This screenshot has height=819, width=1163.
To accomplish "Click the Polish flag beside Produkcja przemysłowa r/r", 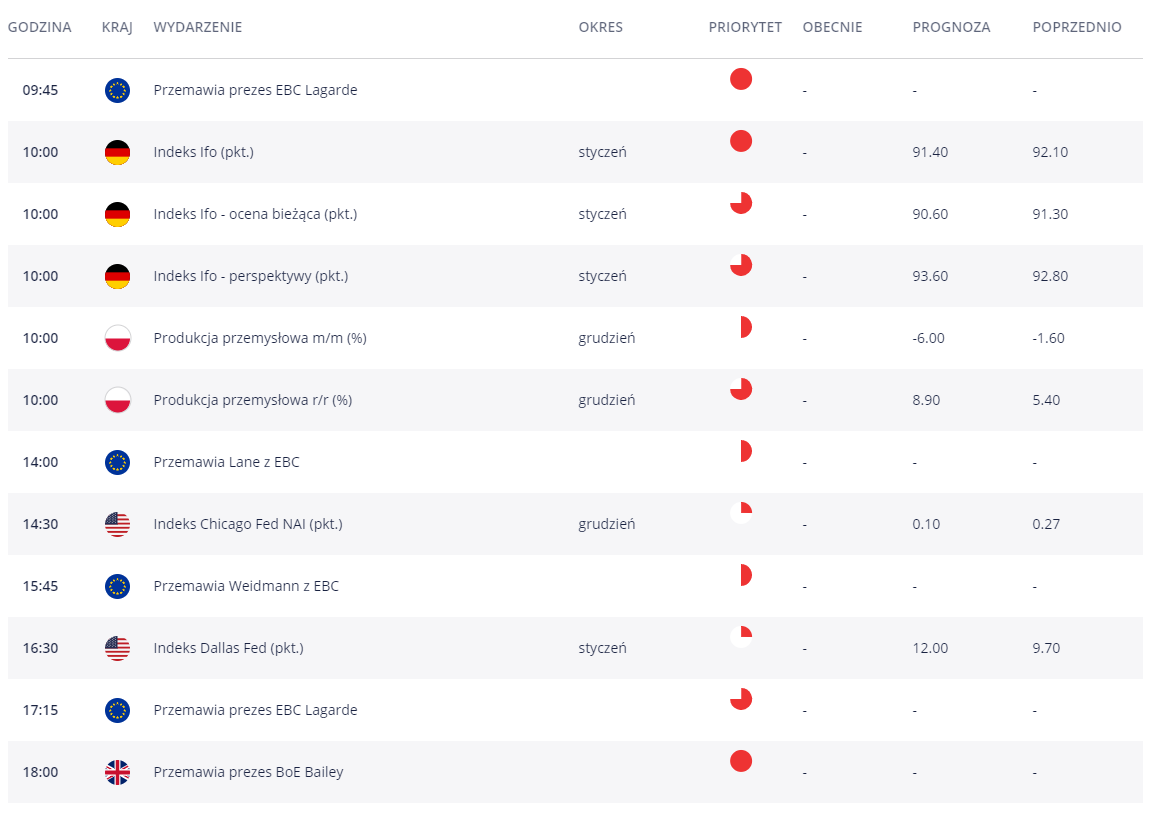I will click(x=117, y=401).
